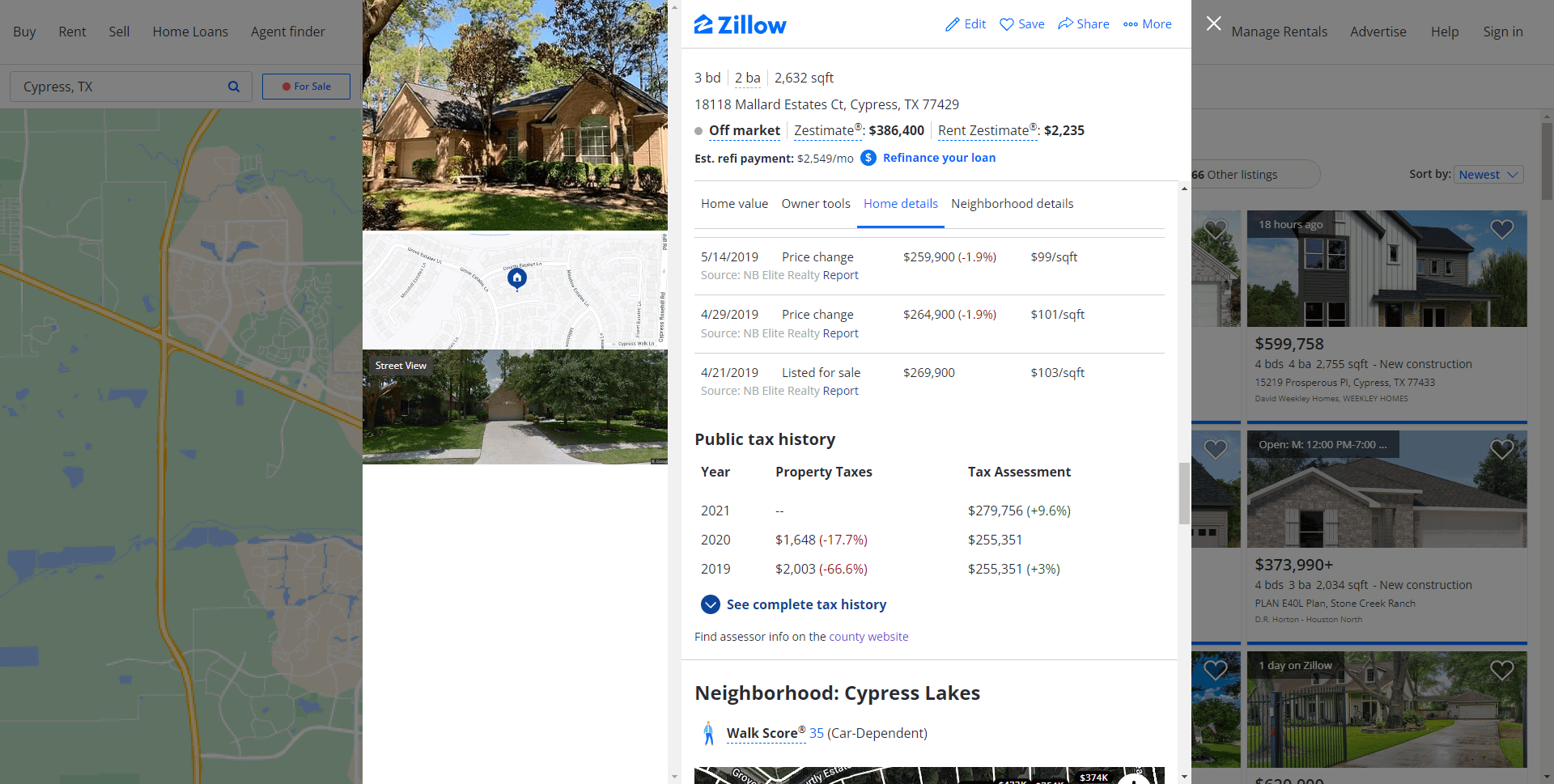Click the search magnifier icon
The height and width of the screenshot is (784, 1554).
coord(234,87)
